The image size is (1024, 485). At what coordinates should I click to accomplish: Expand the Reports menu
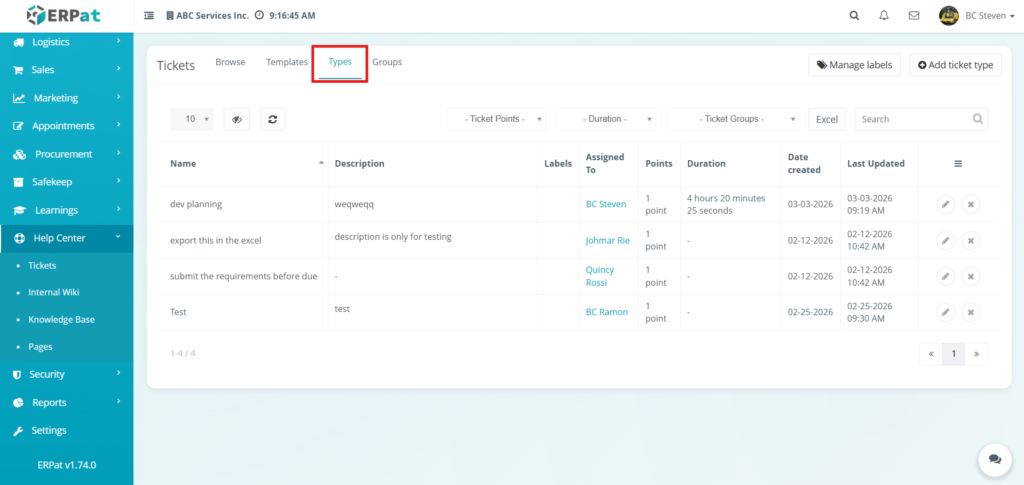coord(67,403)
